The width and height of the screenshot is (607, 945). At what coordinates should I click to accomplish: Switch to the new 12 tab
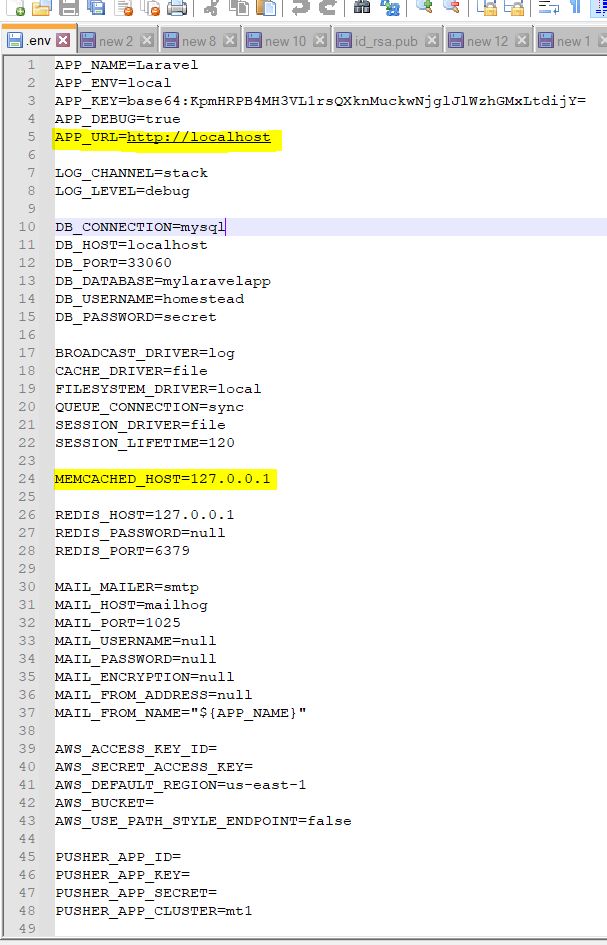[x=487, y=41]
